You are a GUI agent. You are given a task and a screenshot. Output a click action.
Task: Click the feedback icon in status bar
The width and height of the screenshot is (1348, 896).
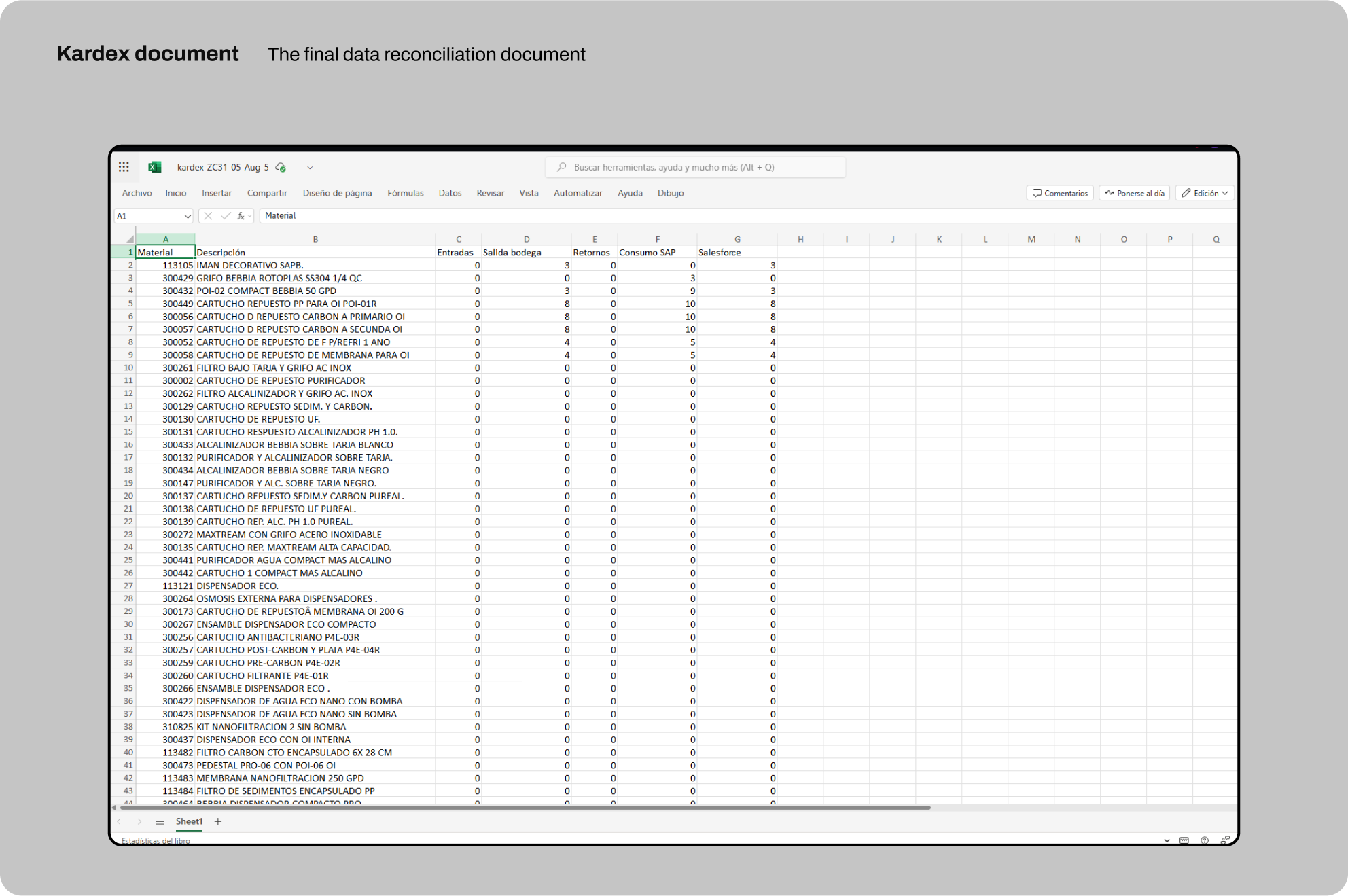[x=1225, y=840]
